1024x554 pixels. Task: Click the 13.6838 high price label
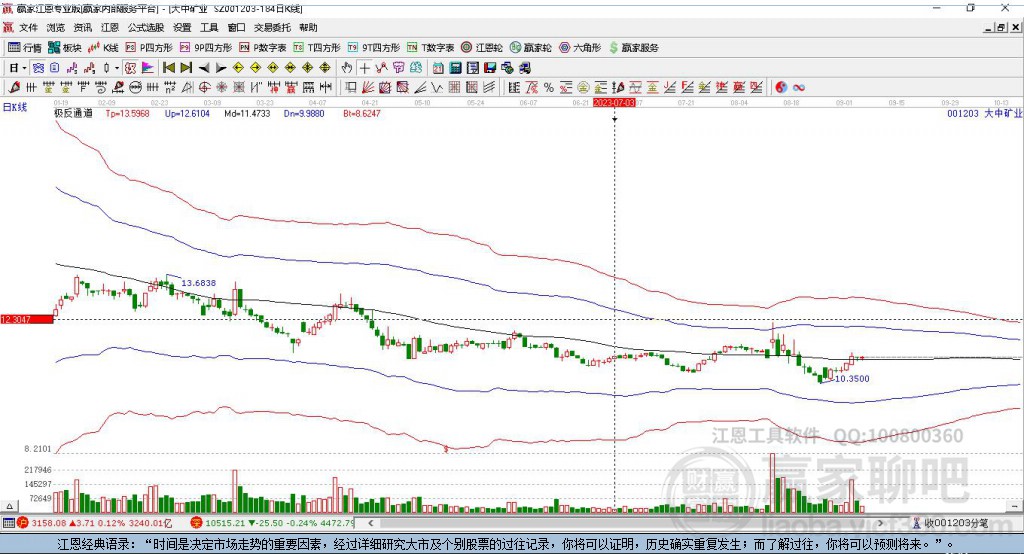pos(199,283)
